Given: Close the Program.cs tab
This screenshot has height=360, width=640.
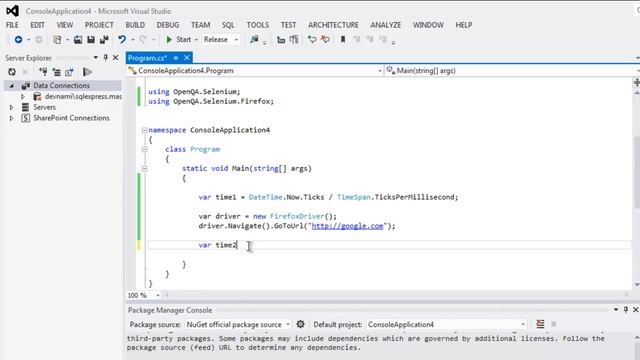Looking at the screenshot, I should (x=187, y=58).
